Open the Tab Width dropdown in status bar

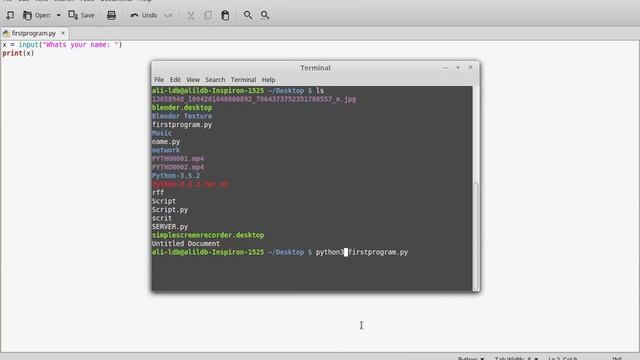point(516,358)
